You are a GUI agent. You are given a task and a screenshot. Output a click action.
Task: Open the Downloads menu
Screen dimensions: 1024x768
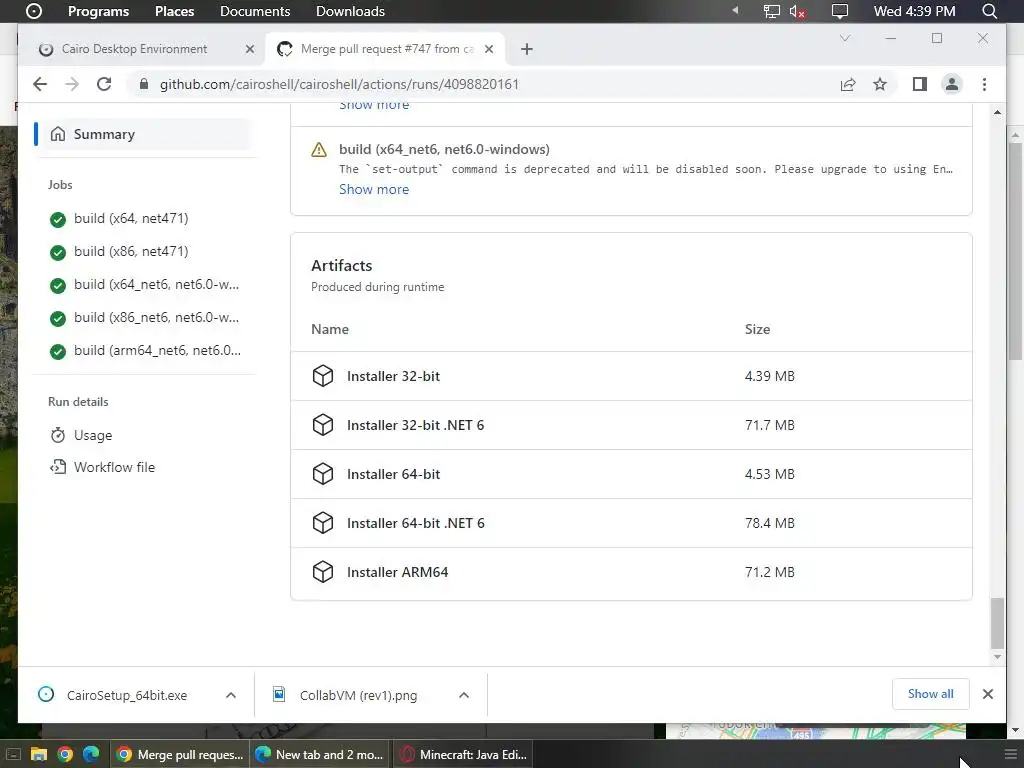pyautogui.click(x=350, y=11)
